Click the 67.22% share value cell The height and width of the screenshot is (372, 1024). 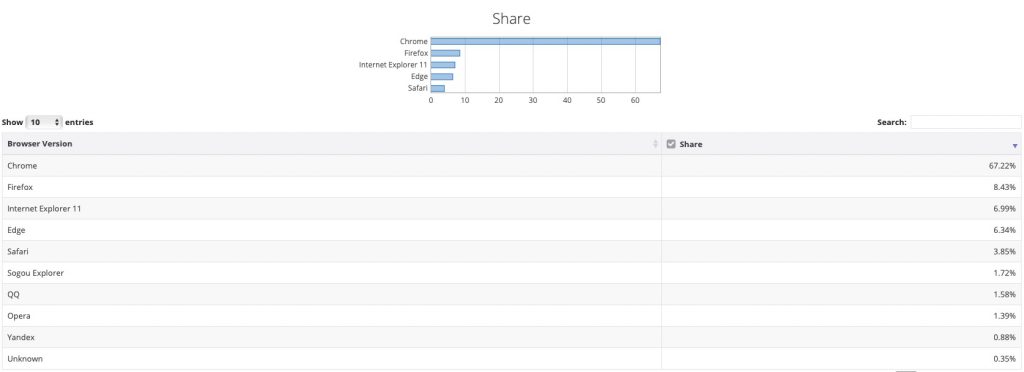pos(841,166)
